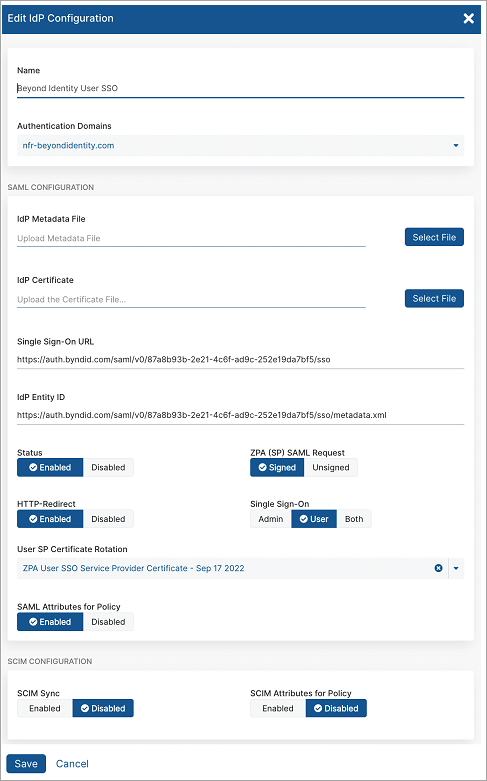Screen dimensions: 487x781
Task: Choose Unsigned for ZPA SAML Request
Action: 331,467
